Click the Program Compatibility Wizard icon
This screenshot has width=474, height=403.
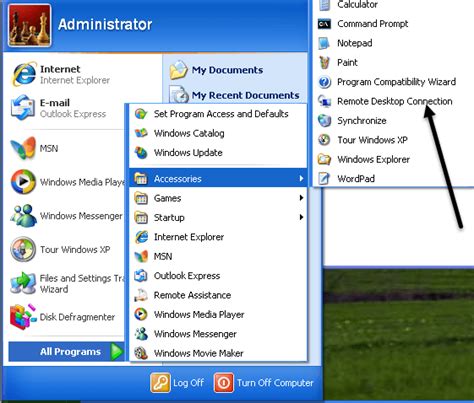tap(324, 82)
